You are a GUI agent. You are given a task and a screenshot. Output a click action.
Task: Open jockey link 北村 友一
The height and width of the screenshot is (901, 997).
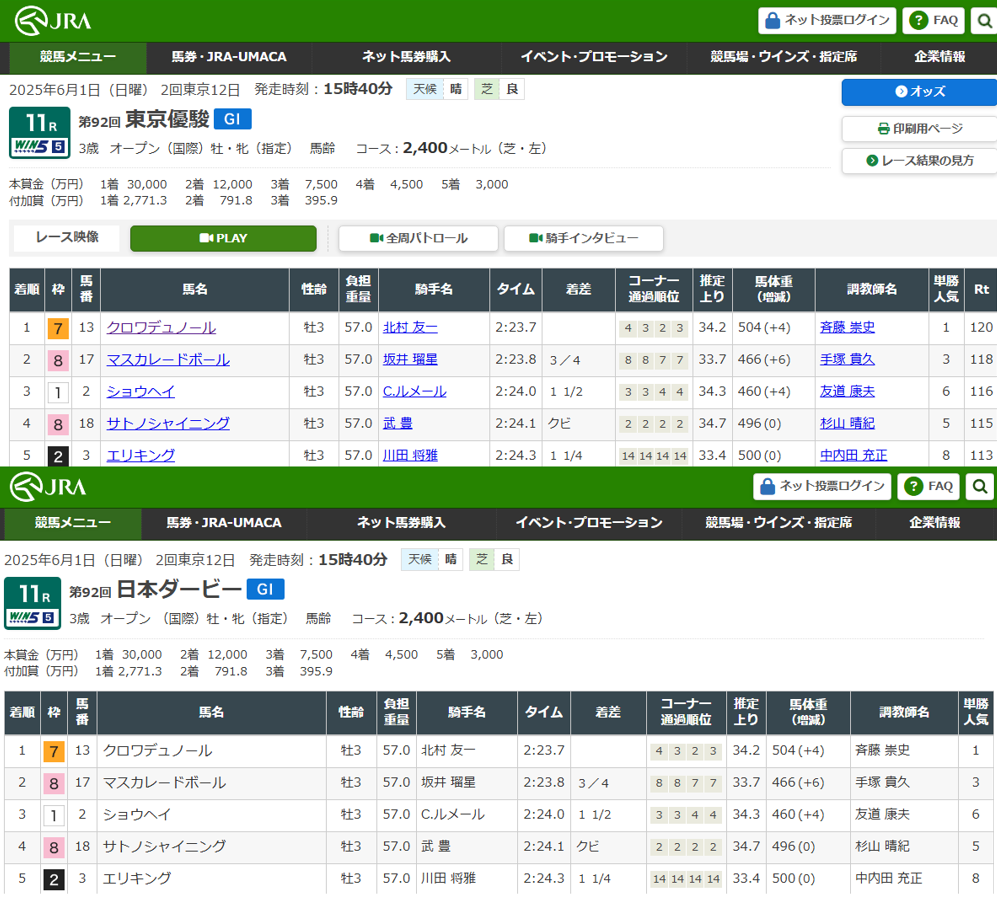[x=410, y=327]
